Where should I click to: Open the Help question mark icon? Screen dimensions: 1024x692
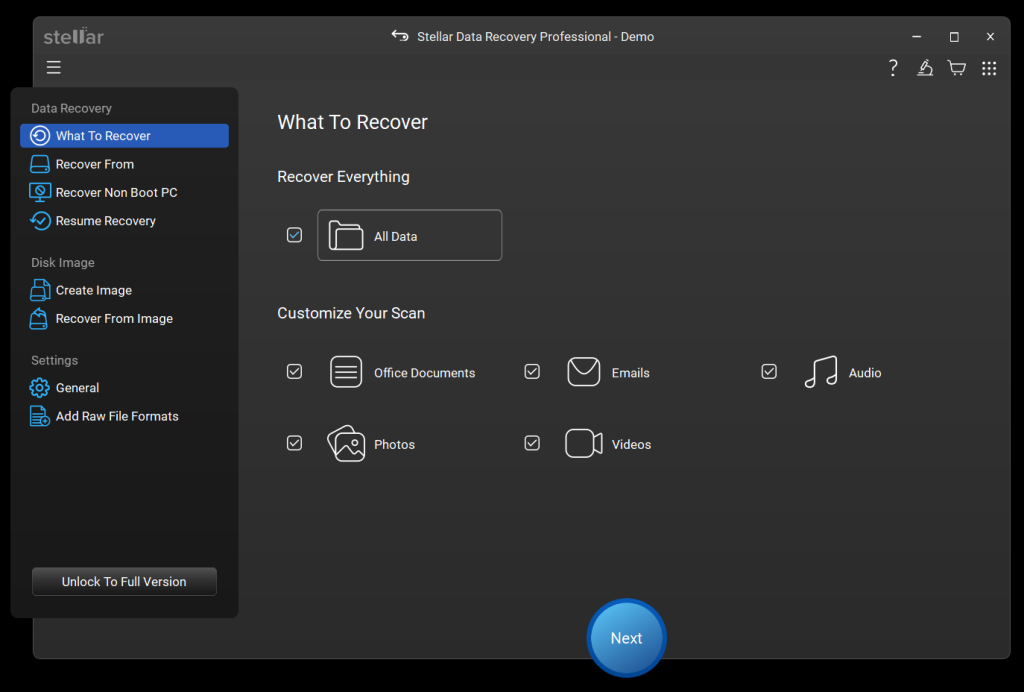(893, 68)
